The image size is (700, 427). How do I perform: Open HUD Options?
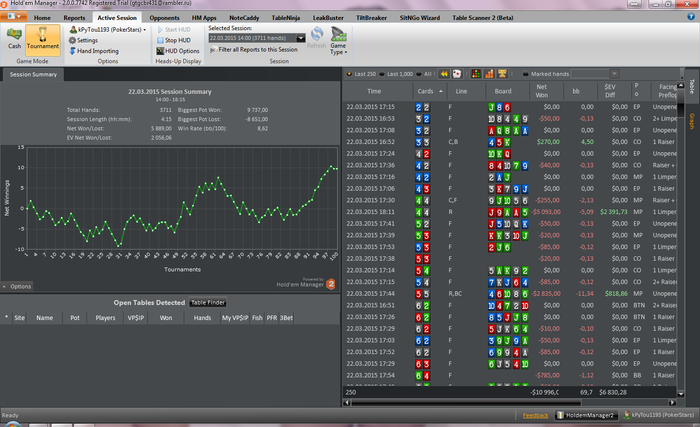pos(178,51)
